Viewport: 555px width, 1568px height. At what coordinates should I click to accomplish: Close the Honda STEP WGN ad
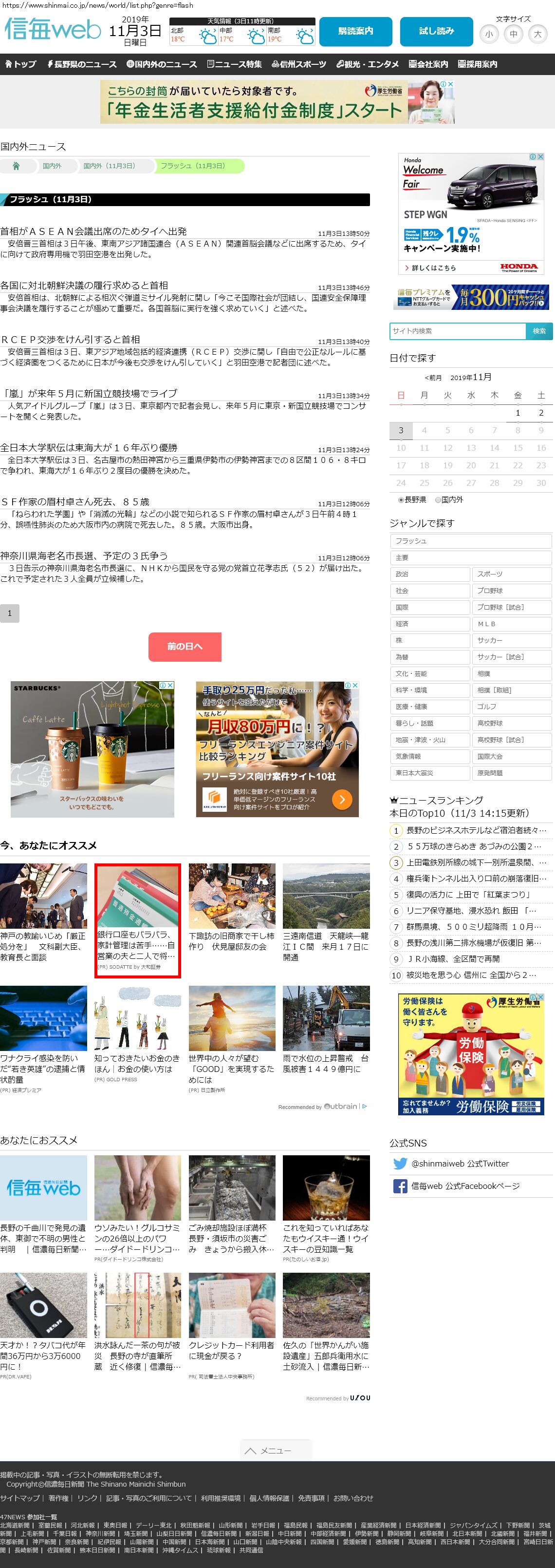coord(540,157)
